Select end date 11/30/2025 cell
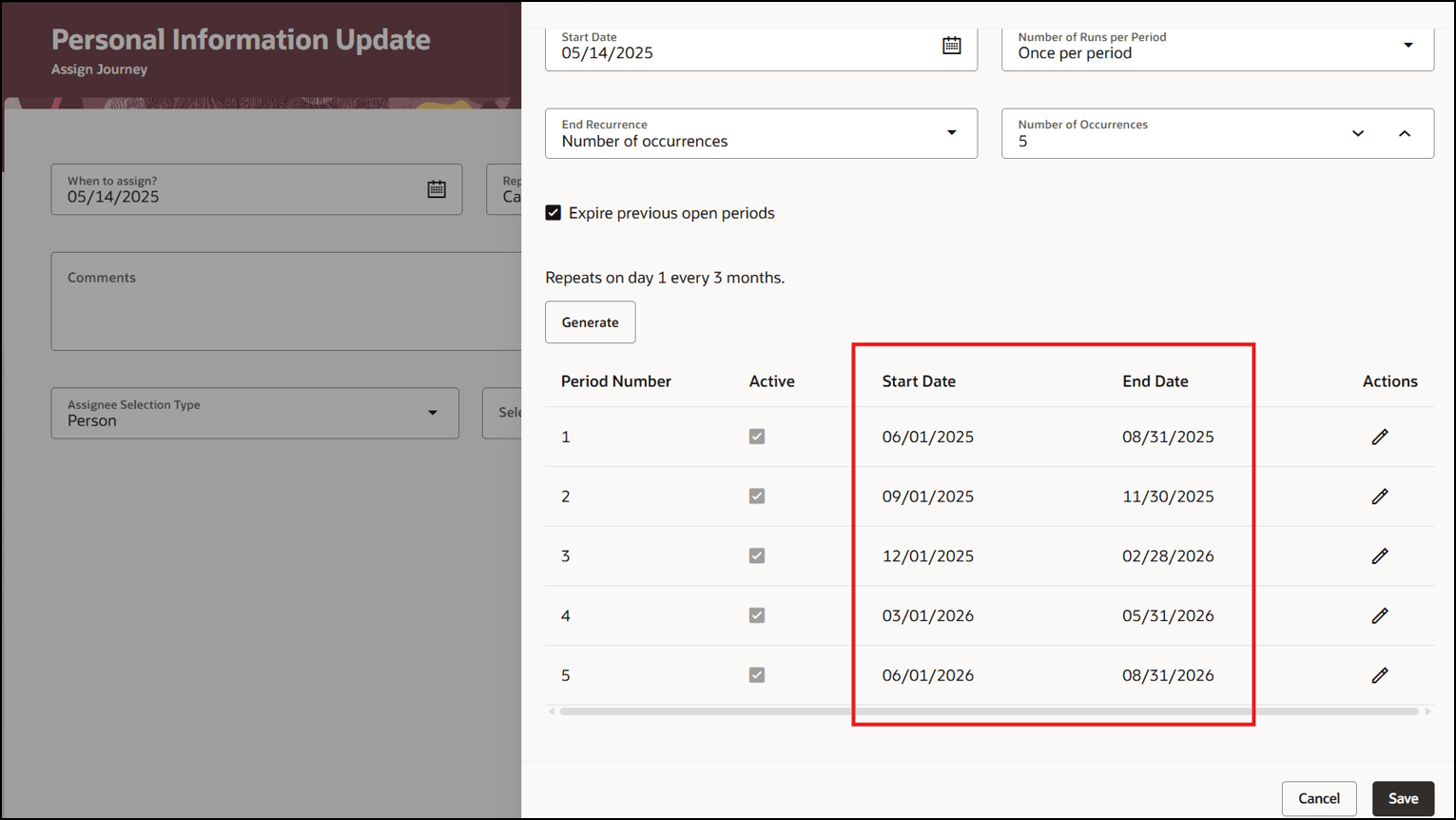 [1168, 497]
